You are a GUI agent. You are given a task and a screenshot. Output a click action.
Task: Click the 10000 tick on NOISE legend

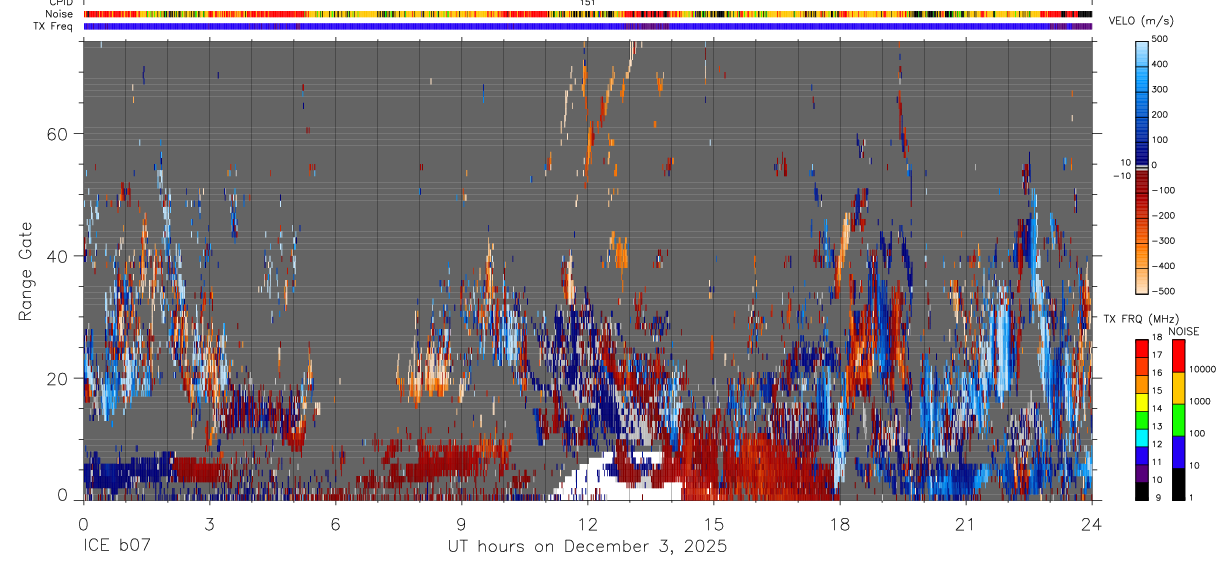tap(1202, 369)
